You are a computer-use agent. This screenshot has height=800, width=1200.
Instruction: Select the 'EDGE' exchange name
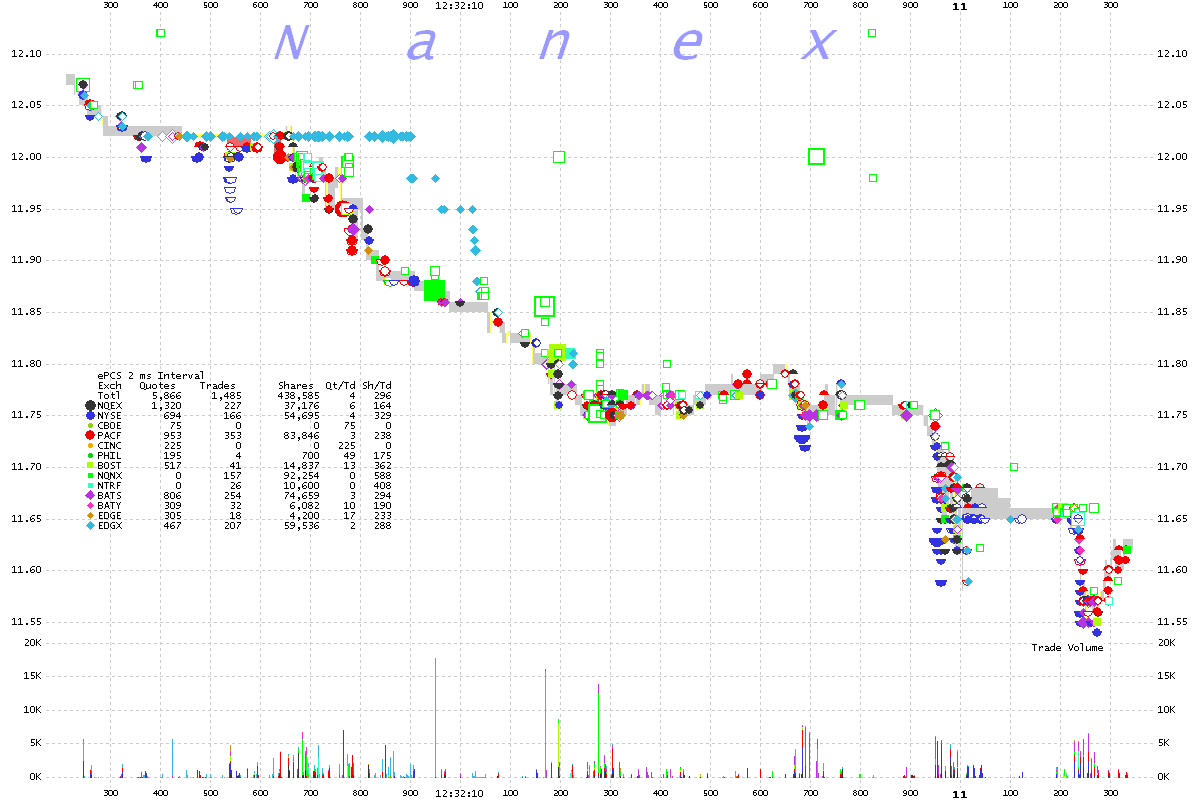click(x=109, y=515)
